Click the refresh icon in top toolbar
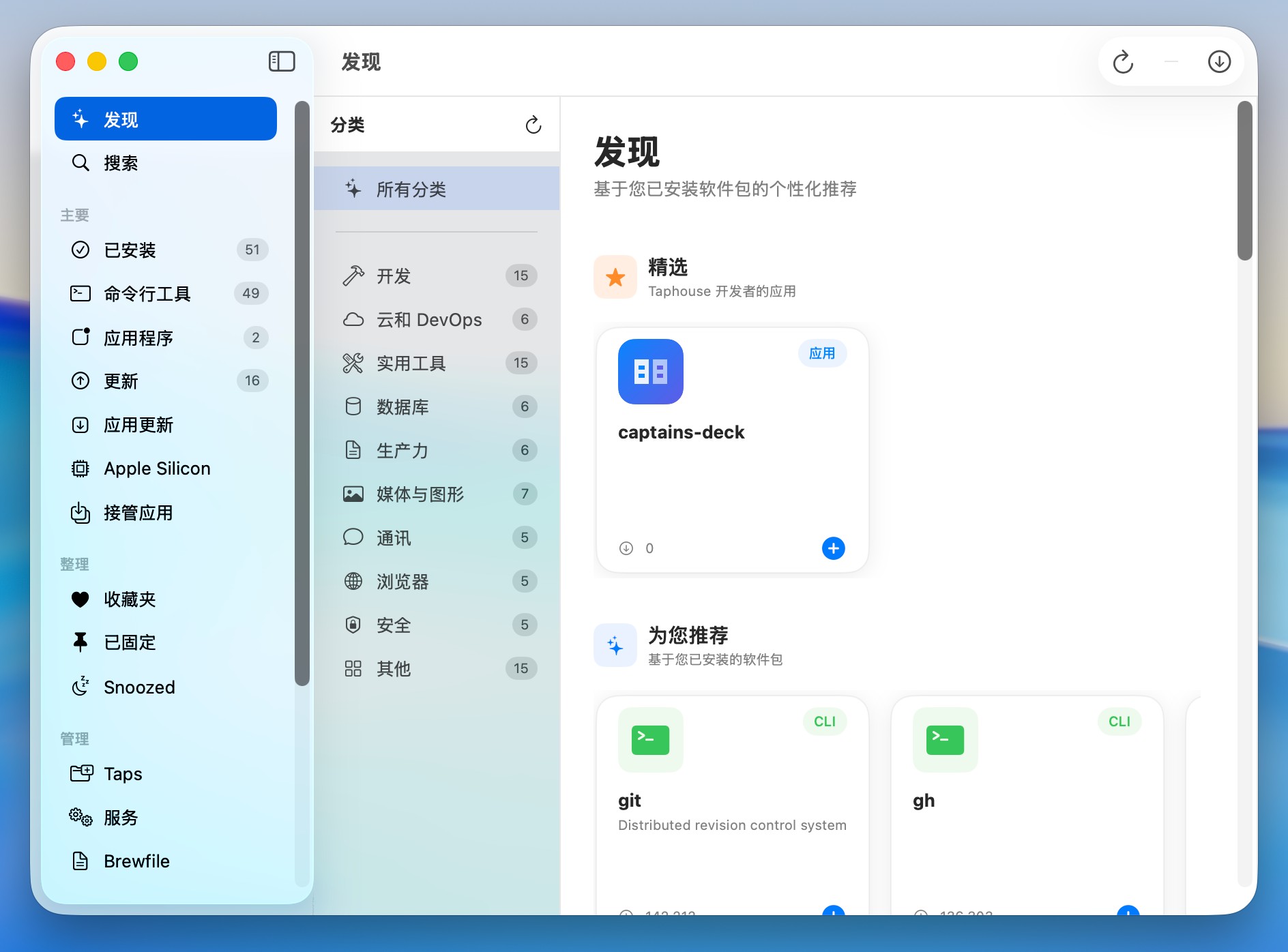Viewport: 1288px width, 952px height. point(1123,62)
